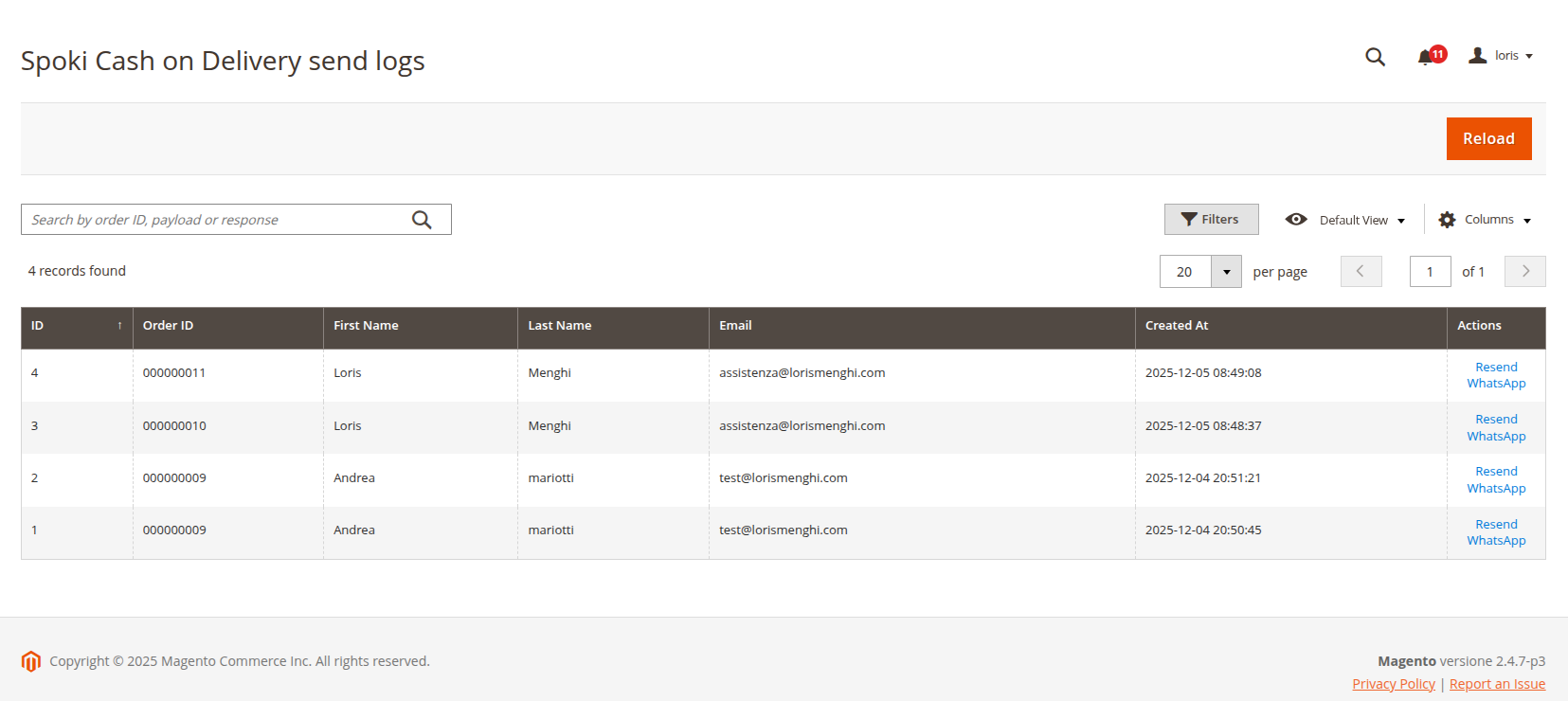Focus the search by order ID field
This screenshot has width=1568, height=701.
point(213,220)
